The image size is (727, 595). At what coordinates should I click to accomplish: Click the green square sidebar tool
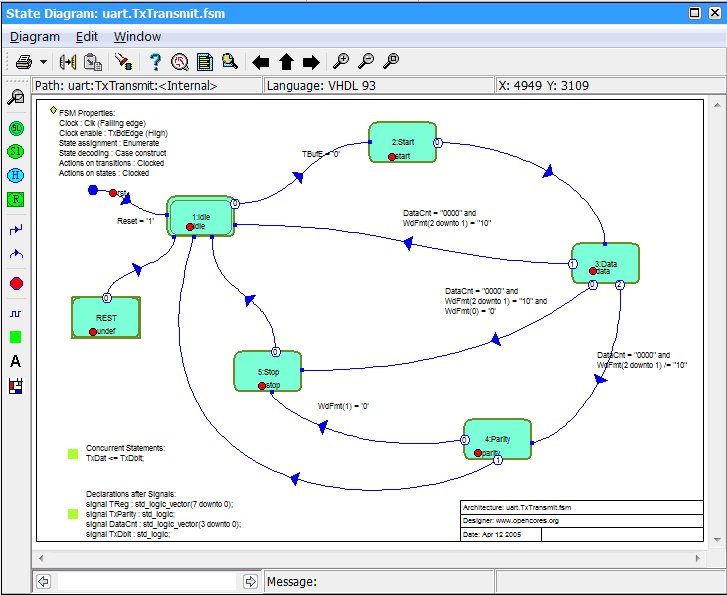(x=16, y=337)
